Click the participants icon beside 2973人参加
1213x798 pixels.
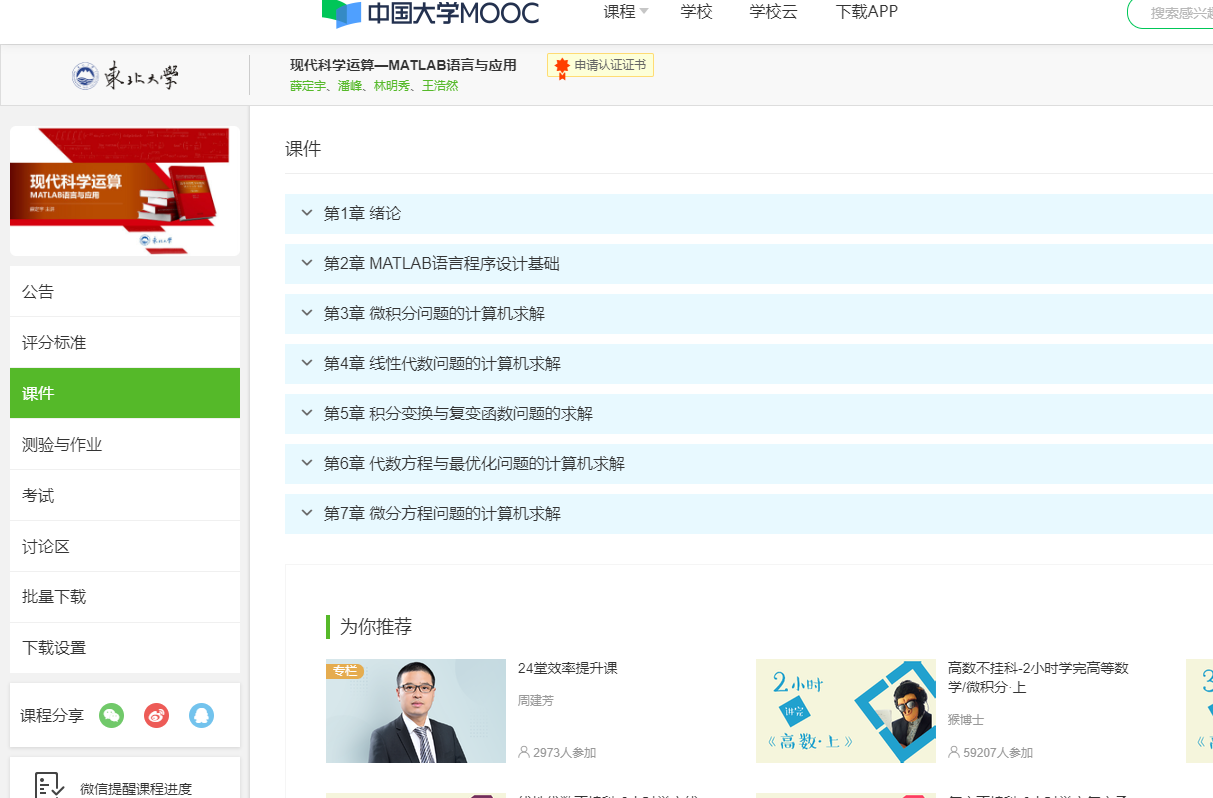[x=524, y=752]
